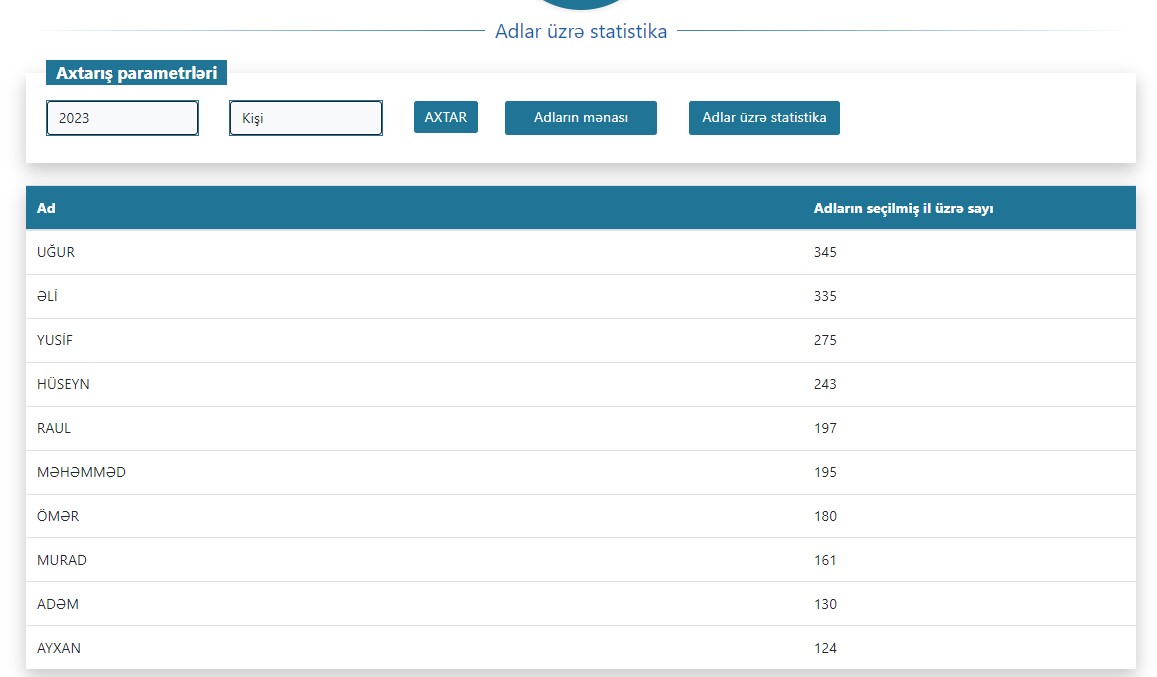Image resolution: width=1157 pixels, height=677 pixels.
Task: Click the Axtarış parametrləri panel label
Action: click(x=136, y=73)
